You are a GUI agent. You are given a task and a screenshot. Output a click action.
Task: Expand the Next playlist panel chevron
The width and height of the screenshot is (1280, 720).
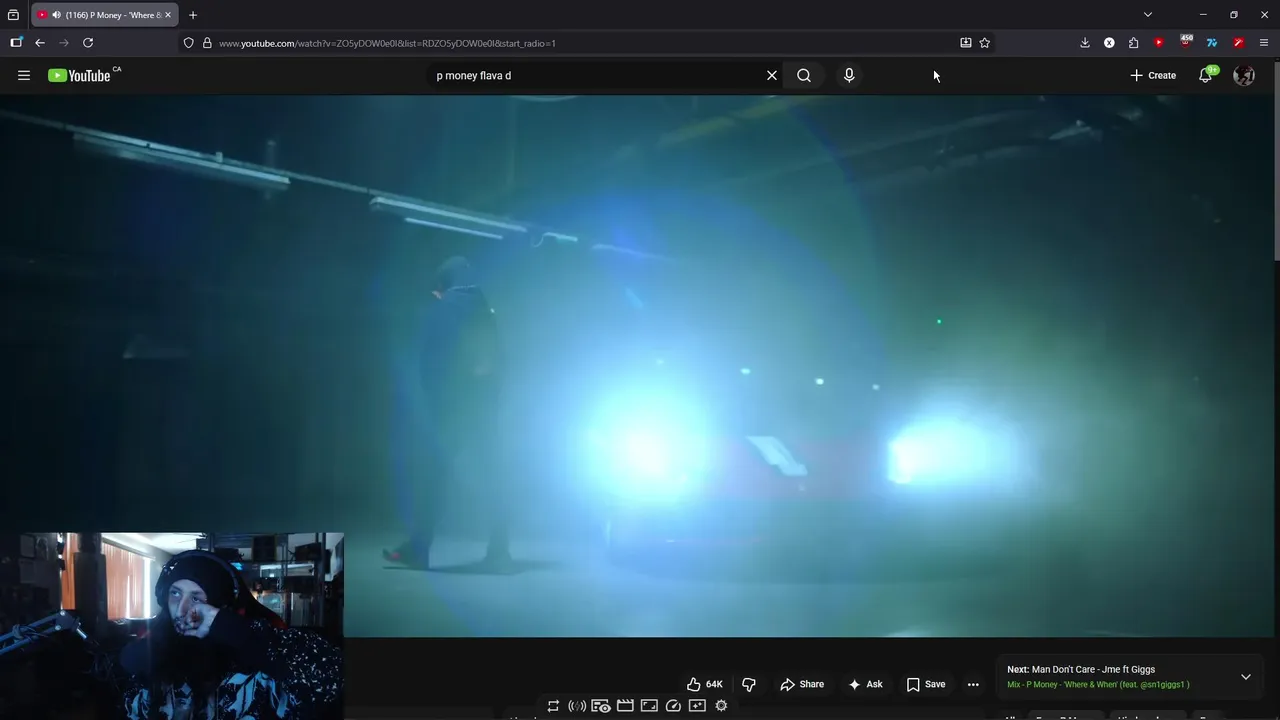[x=1246, y=677]
